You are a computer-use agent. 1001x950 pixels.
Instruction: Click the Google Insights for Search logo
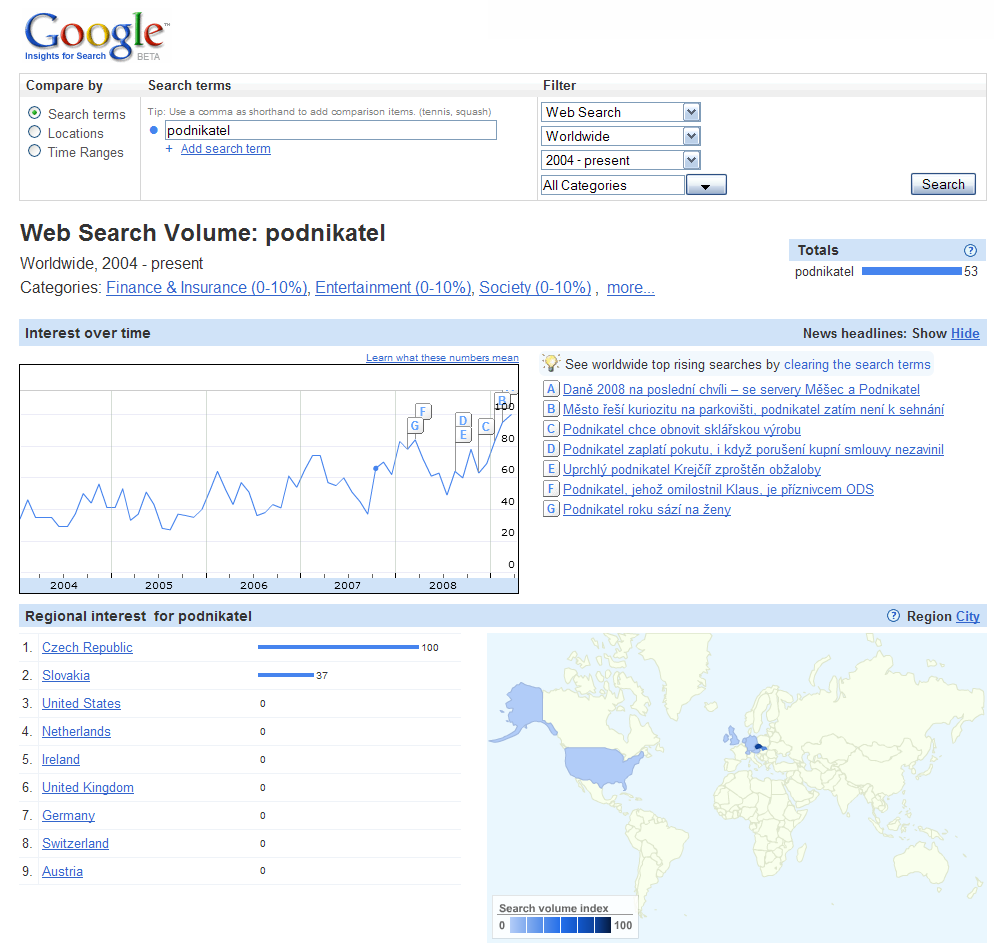96,37
